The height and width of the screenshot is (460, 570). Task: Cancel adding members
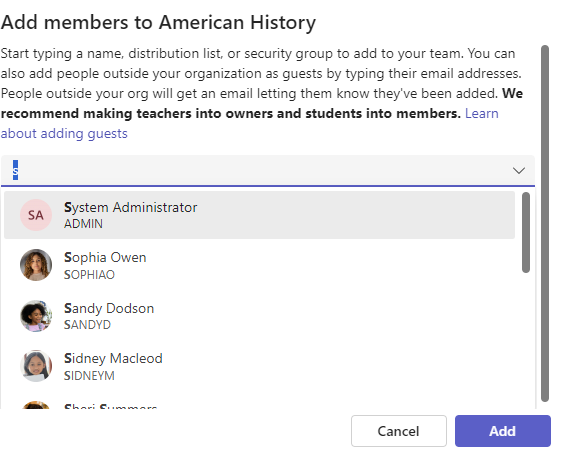[x=399, y=431]
